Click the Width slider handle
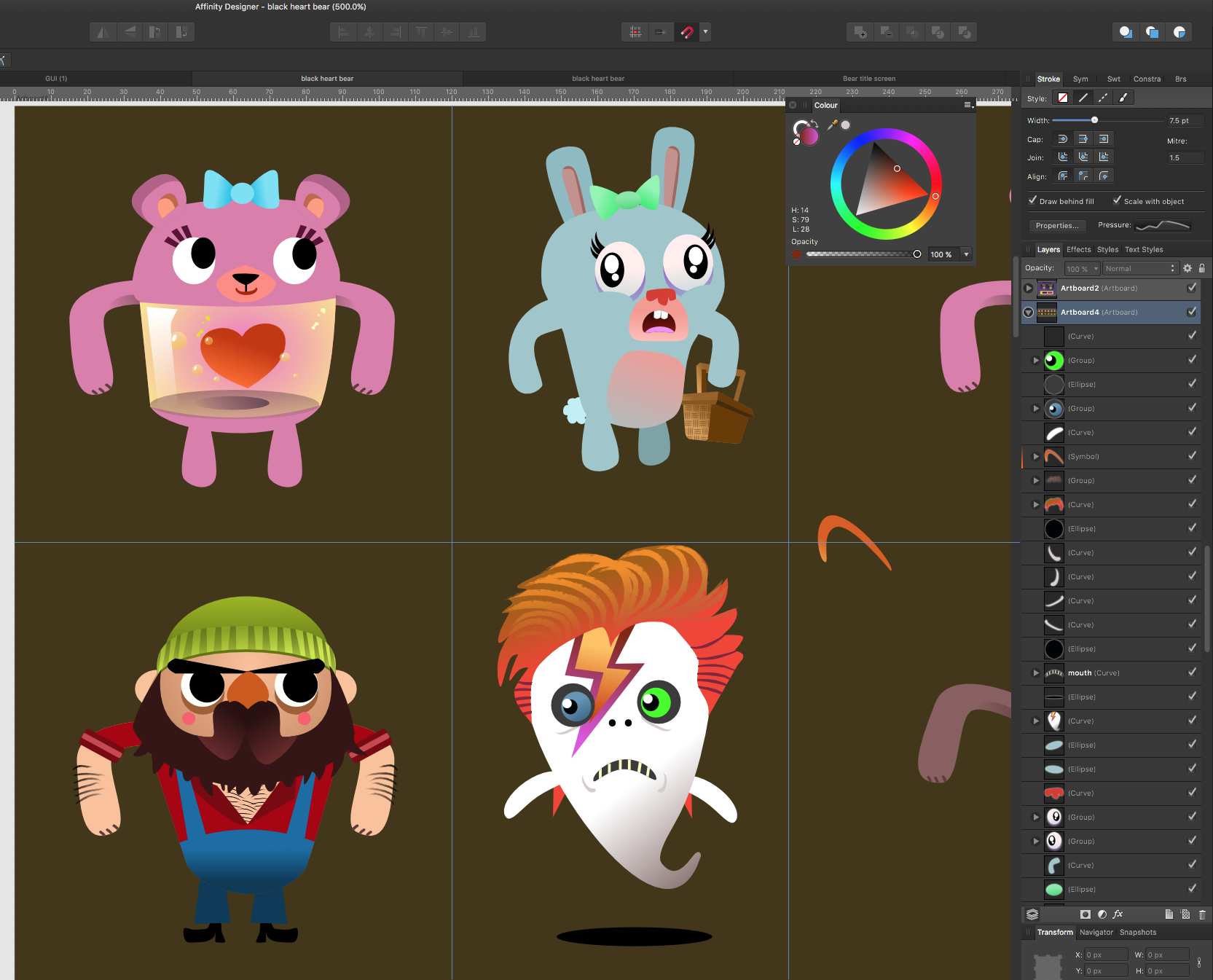Screen dimensions: 1213x980 pyautogui.click(x=1094, y=120)
